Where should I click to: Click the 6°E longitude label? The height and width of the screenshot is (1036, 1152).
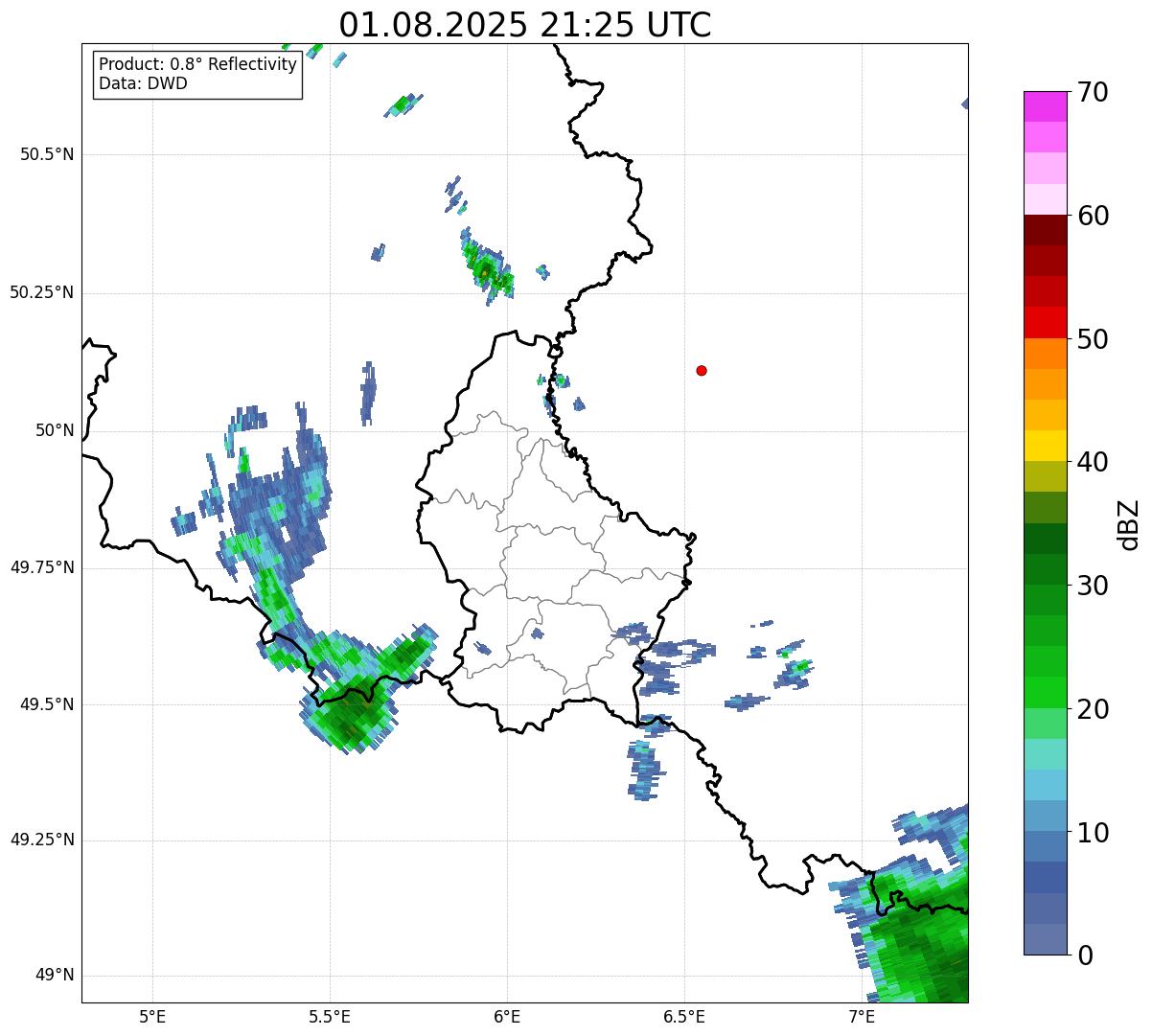(507, 1018)
